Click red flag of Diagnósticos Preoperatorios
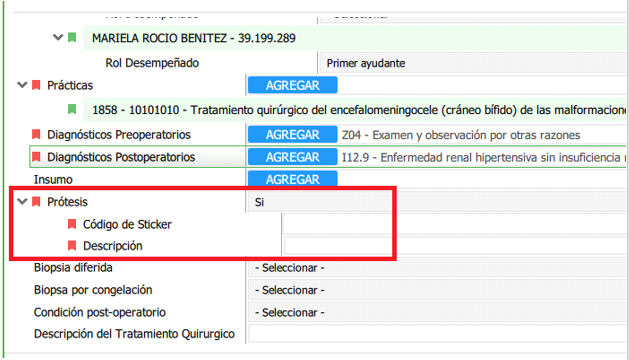Screen dimensions: 629x360 36,134
